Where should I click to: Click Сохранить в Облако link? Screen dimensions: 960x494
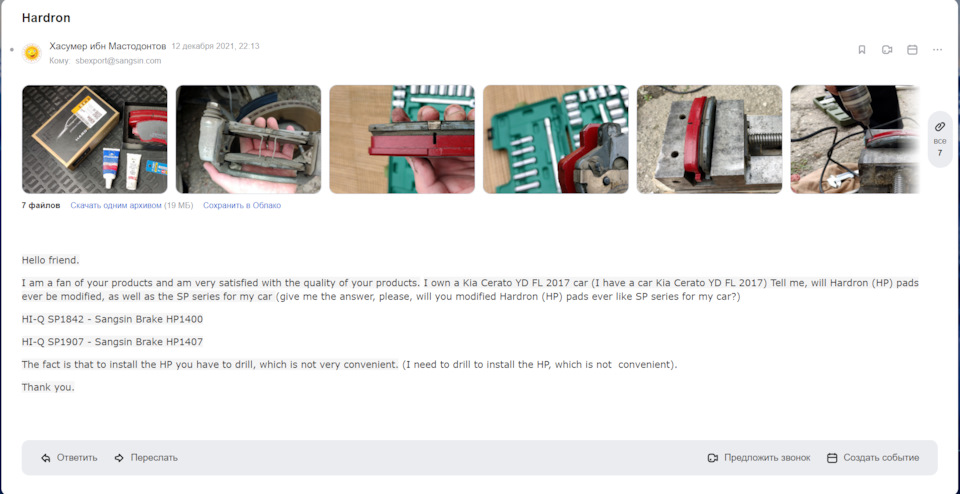242,206
